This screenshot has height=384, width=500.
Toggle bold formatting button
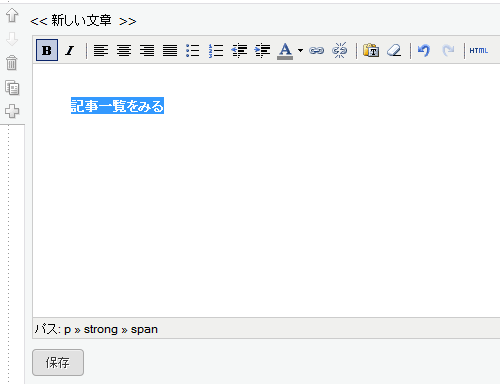click(47, 50)
